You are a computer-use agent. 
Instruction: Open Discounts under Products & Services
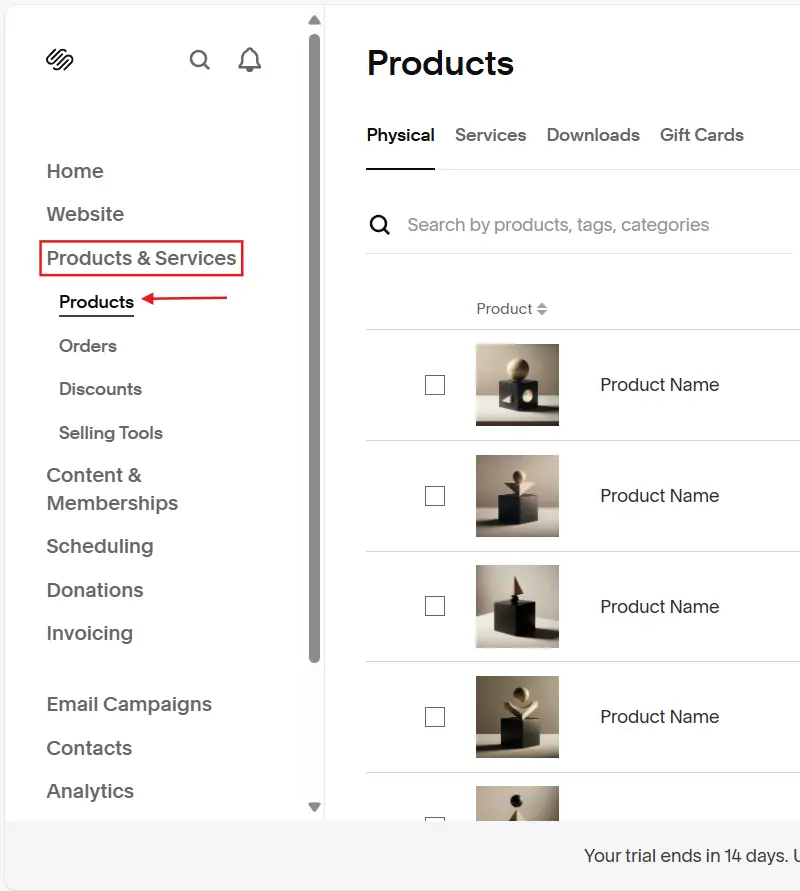[x=100, y=389]
